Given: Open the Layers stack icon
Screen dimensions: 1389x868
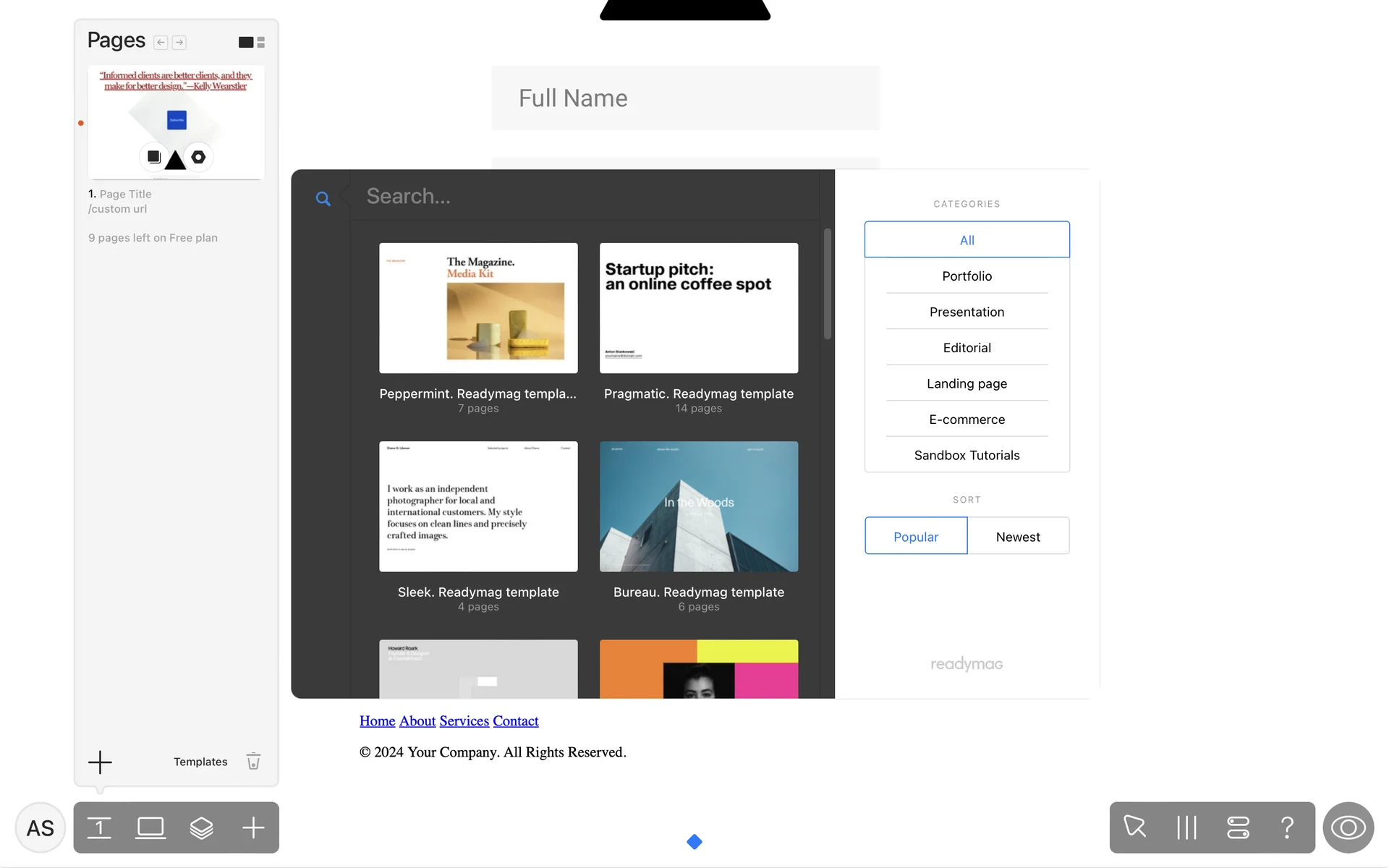Looking at the screenshot, I should coord(201,827).
